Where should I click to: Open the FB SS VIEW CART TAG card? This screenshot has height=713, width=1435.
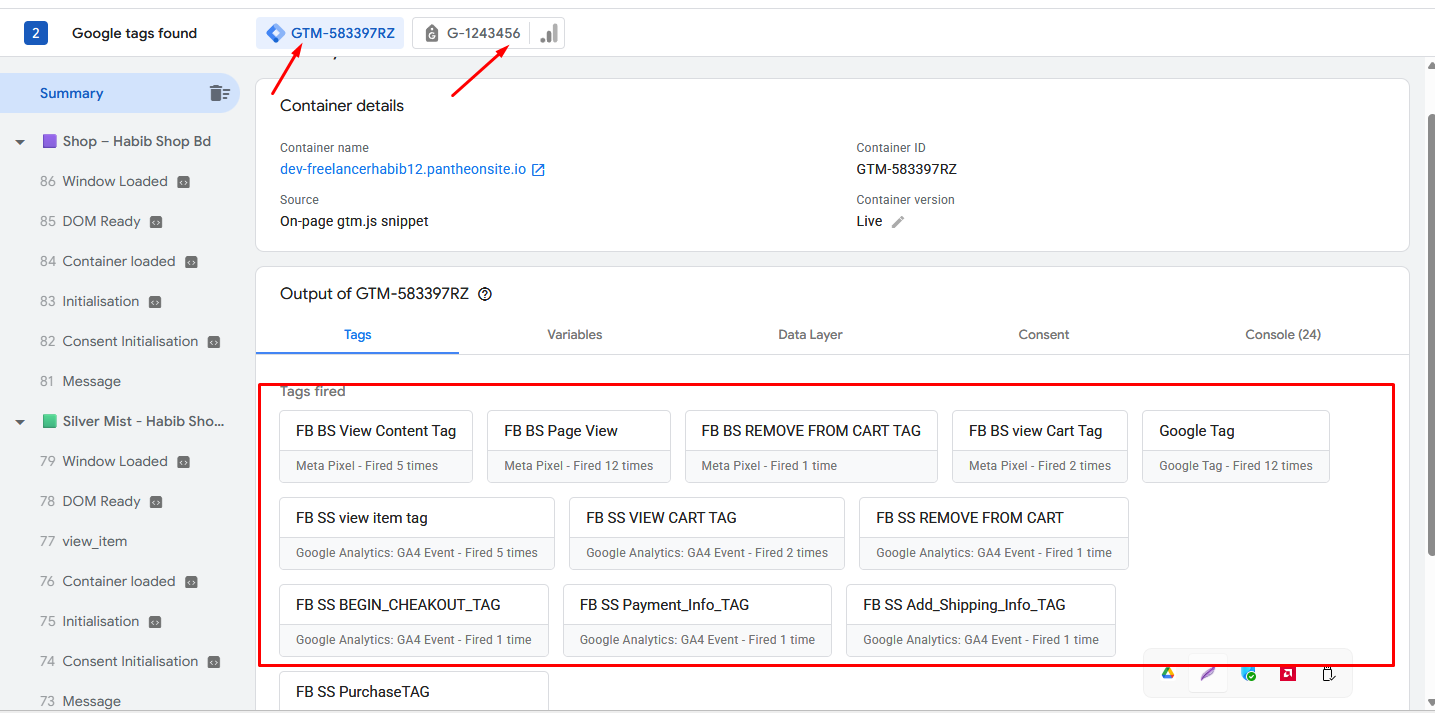707,533
